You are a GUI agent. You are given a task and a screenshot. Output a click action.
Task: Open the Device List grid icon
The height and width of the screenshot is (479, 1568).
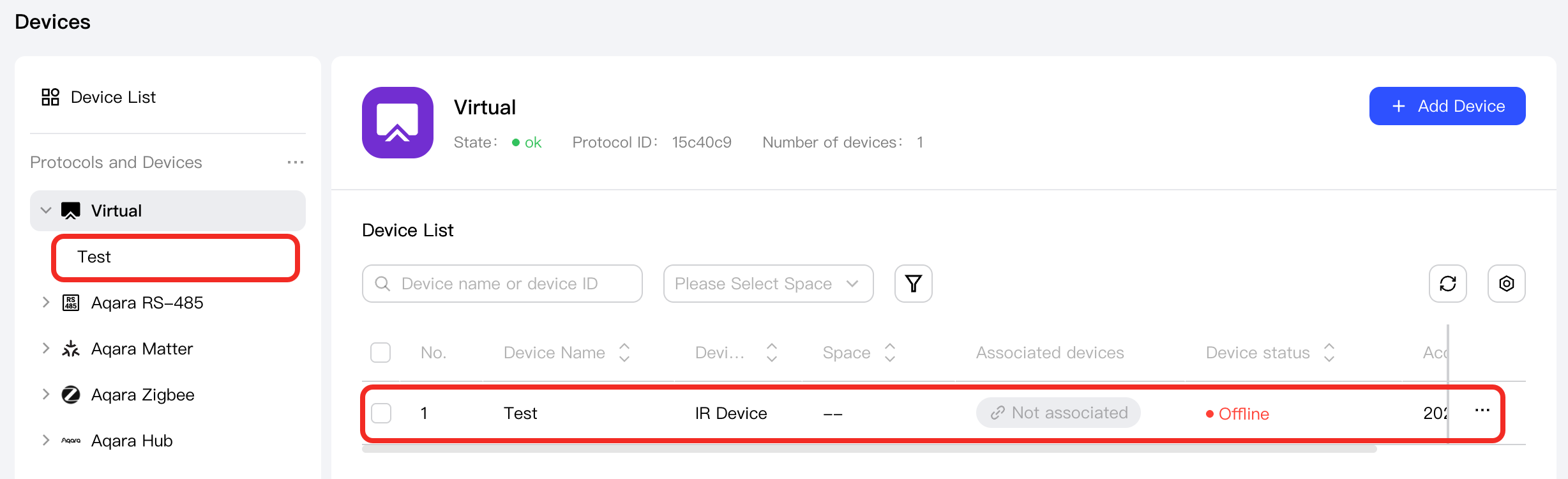click(50, 97)
